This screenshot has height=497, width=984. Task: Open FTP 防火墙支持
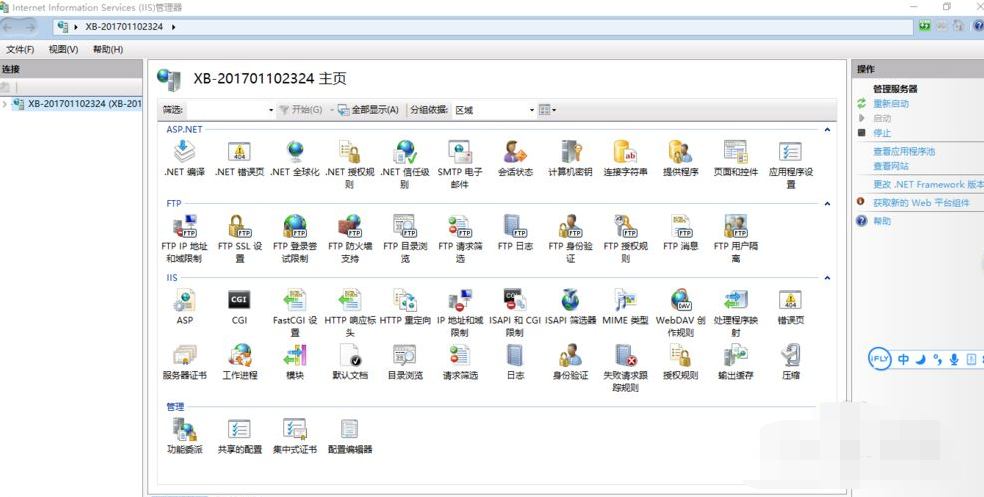pos(350,238)
